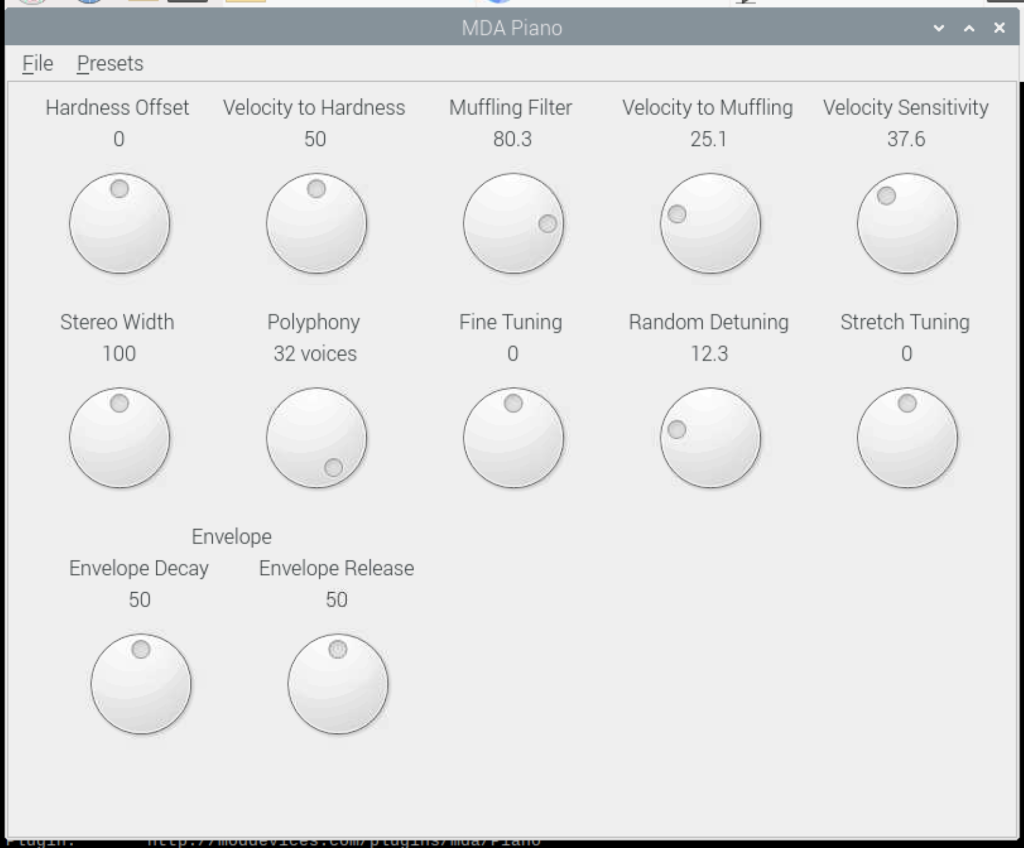Click the Fine Tuning knob
1024x848 pixels.
pos(513,438)
